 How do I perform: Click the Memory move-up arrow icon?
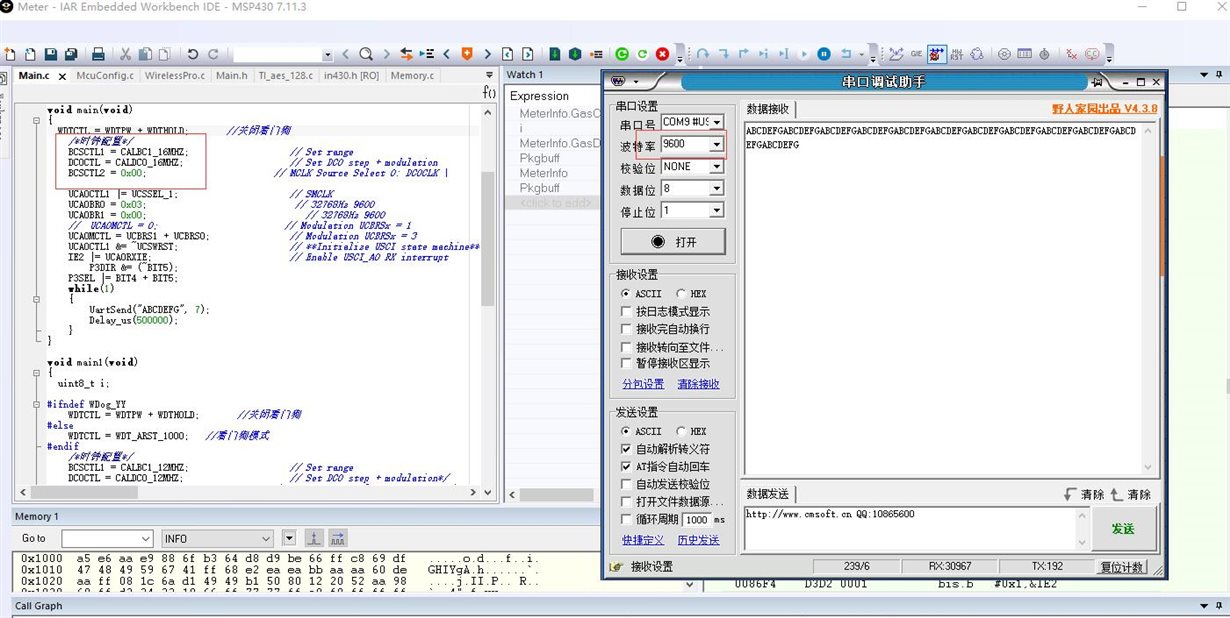(x=314, y=538)
